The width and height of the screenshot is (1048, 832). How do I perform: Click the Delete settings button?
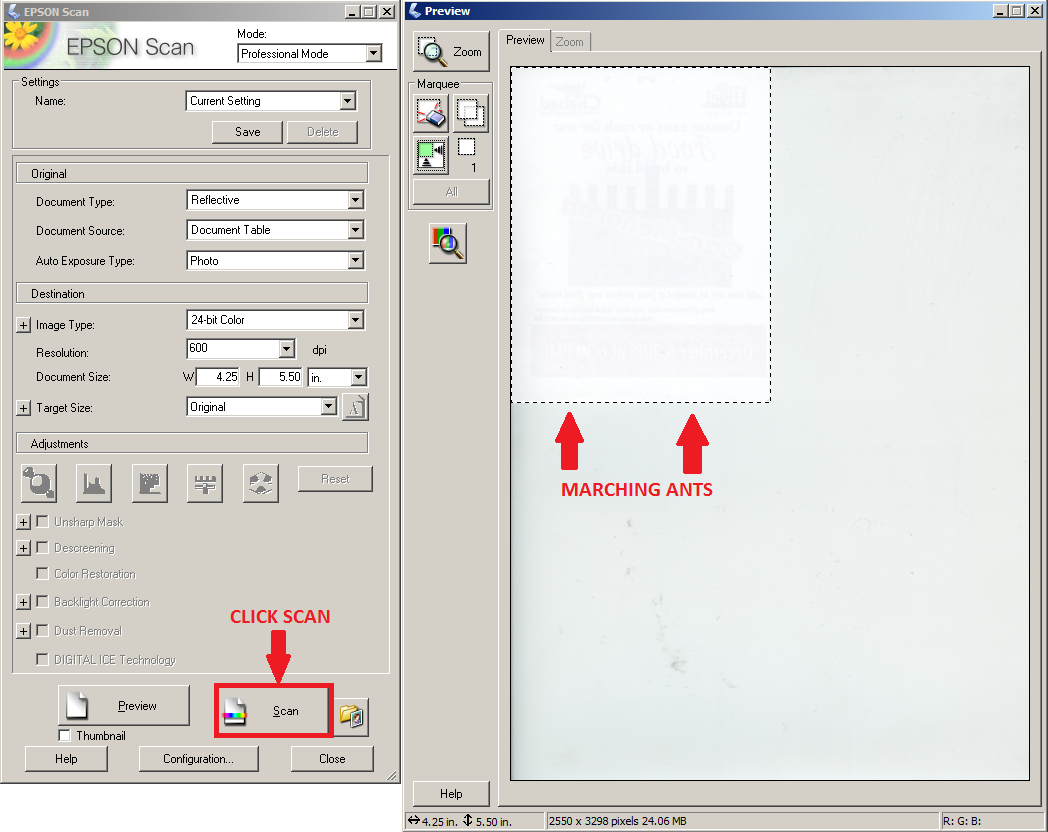[x=322, y=132]
